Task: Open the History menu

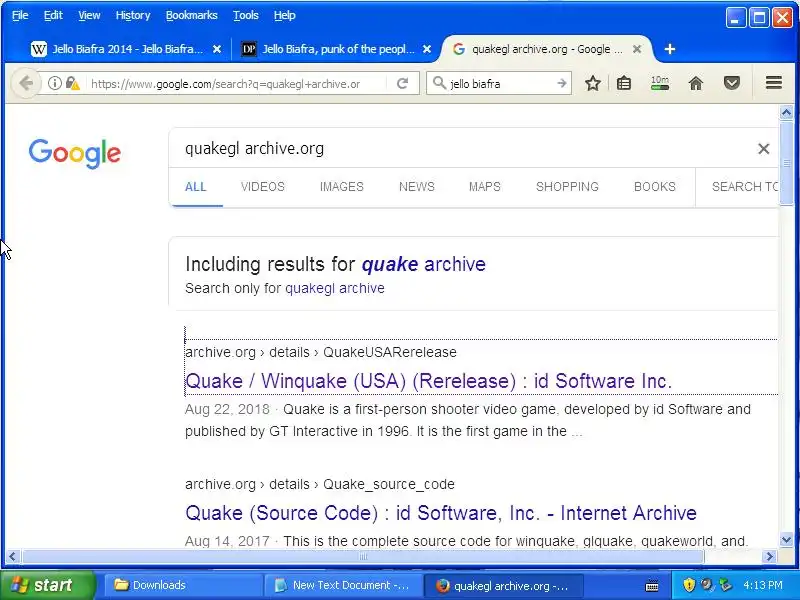Action: (133, 15)
